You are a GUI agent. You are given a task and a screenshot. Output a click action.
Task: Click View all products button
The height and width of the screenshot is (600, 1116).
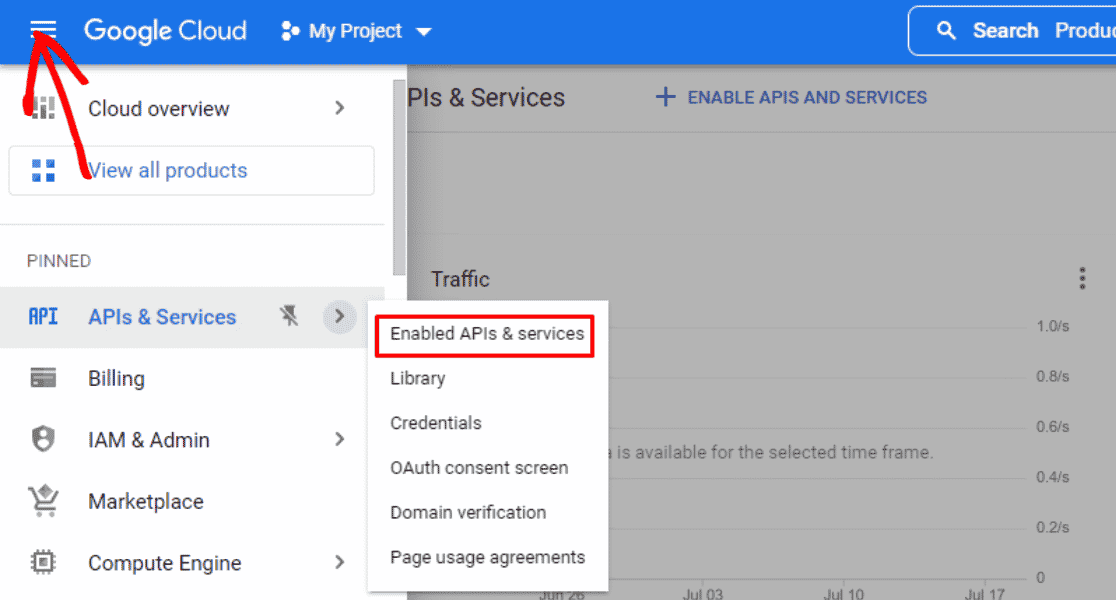click(x=191, y=171)
